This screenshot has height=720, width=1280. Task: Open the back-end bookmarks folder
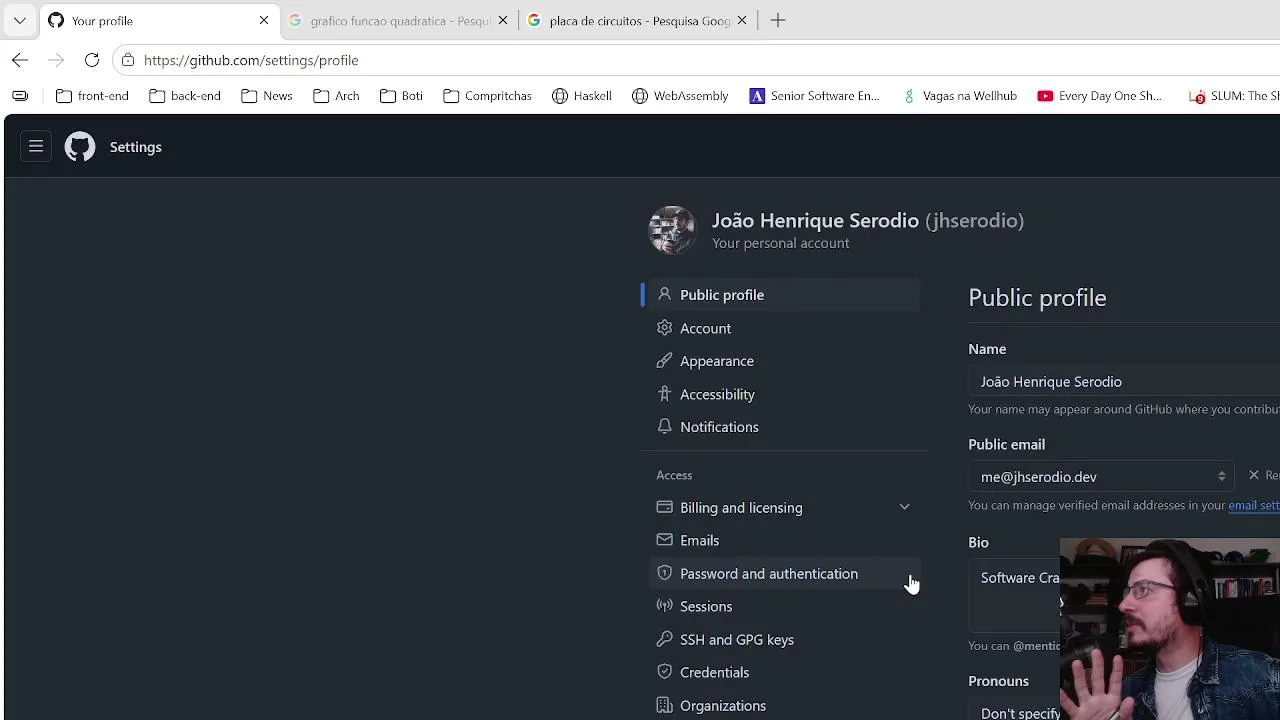185,96
